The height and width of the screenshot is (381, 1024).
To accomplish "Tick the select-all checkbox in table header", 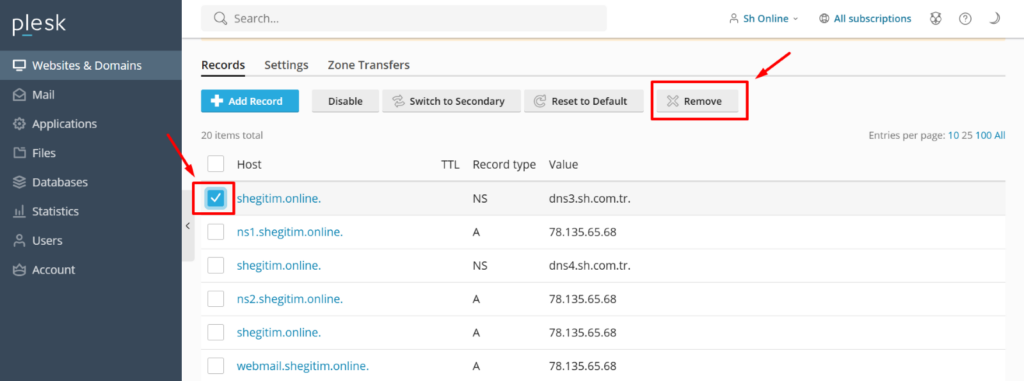I will [x=216, y=164].
